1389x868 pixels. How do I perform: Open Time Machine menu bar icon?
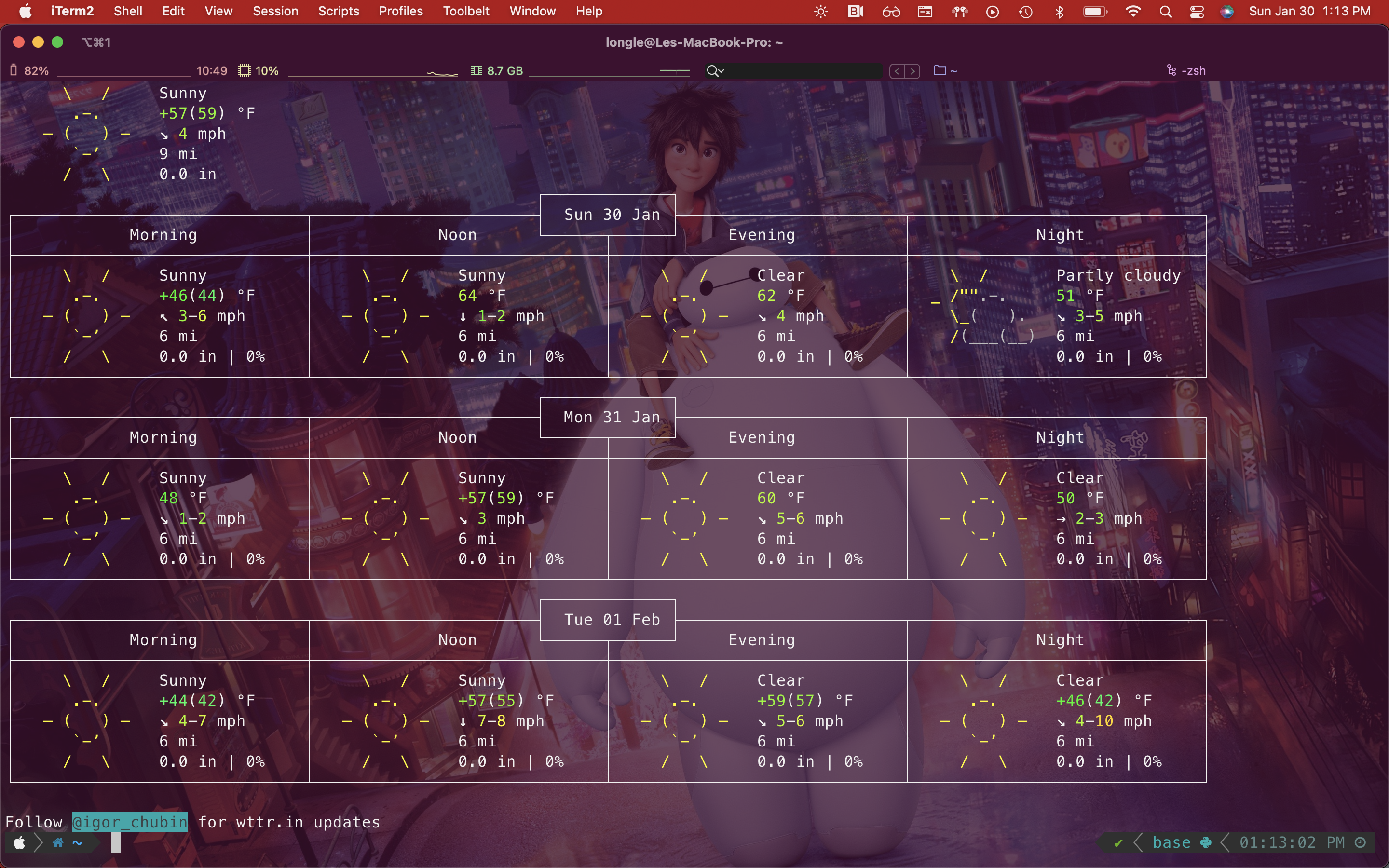[1026, 12]
